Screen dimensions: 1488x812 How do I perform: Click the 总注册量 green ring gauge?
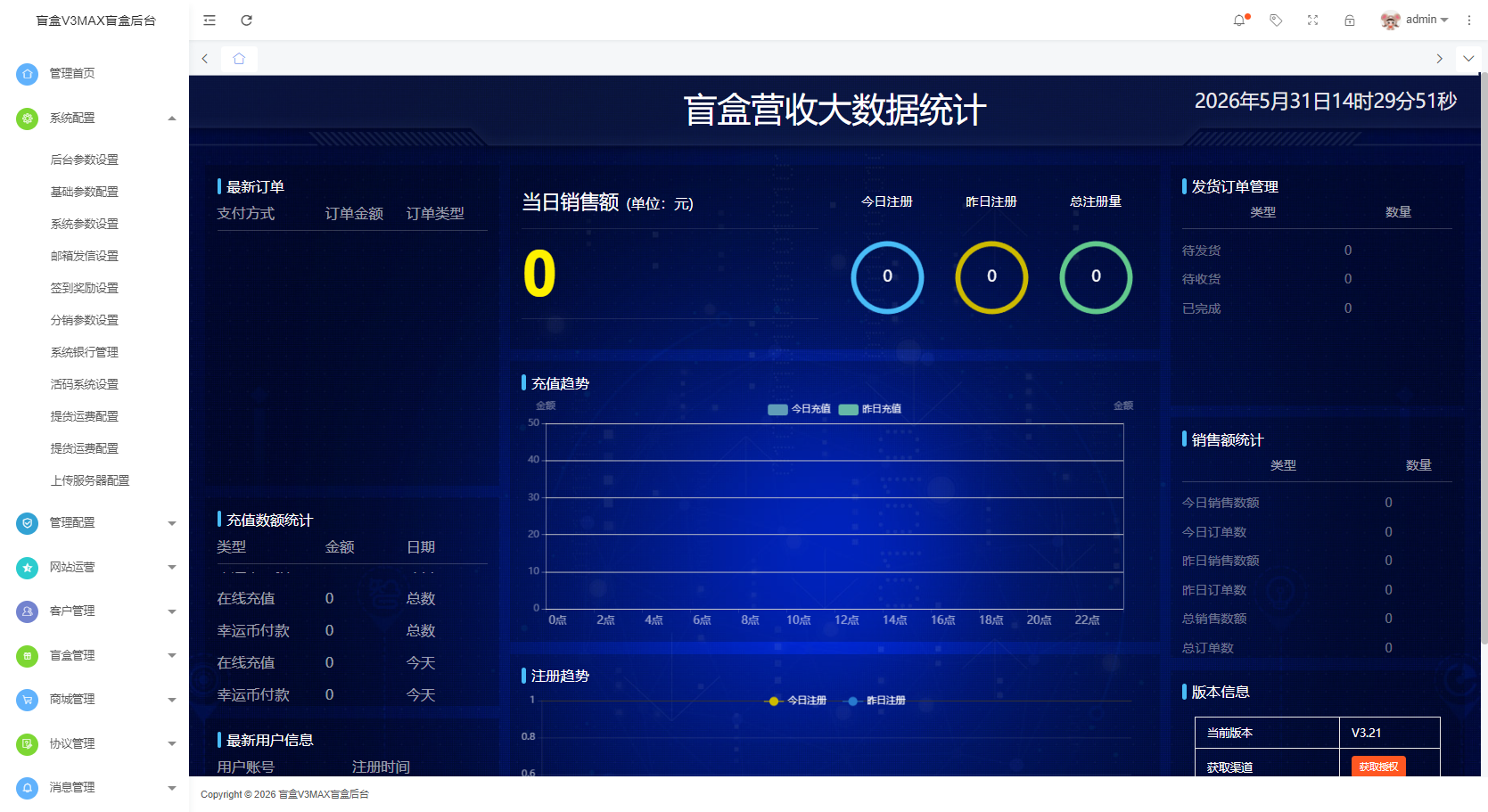click(1096, 277)
